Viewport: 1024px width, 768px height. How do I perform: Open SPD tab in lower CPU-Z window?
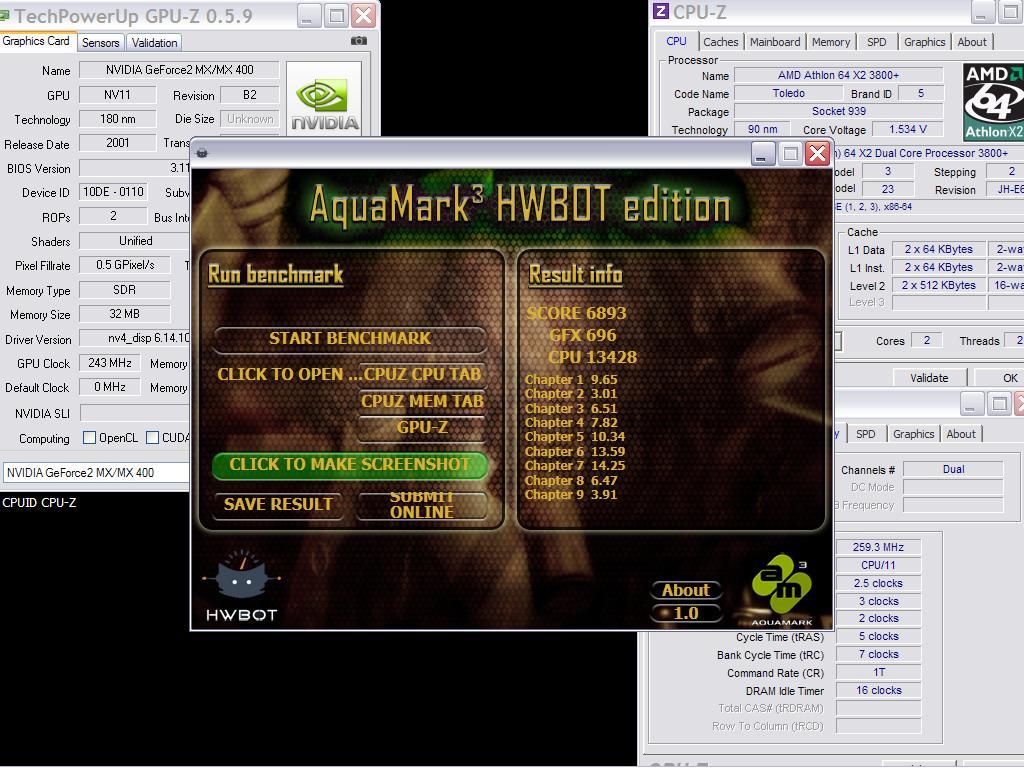pyautogui.click(x=865, y=434)
